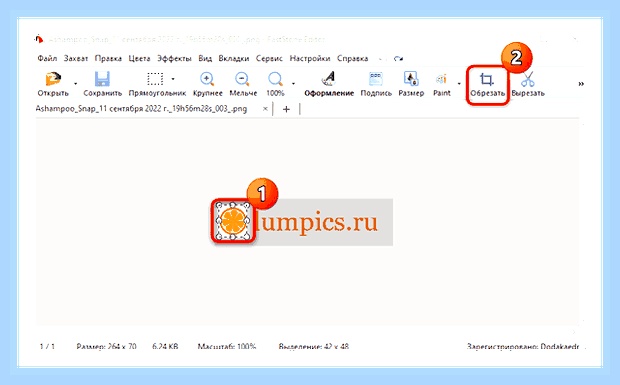
Task: Zoom out with the Мельче magnifier
Action: click(243, 84)
